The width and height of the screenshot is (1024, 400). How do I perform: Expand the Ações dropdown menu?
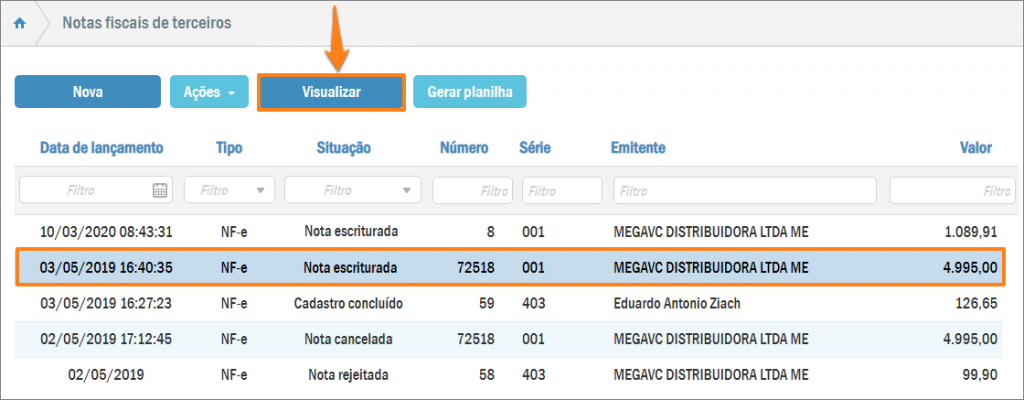[x=209, y=91]
